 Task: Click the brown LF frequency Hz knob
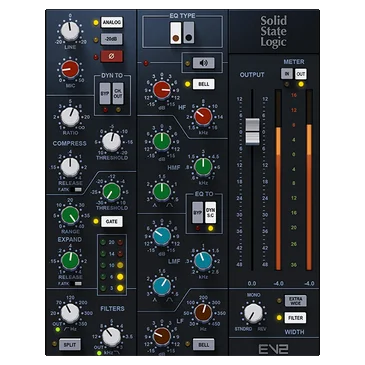click(203, 313)
